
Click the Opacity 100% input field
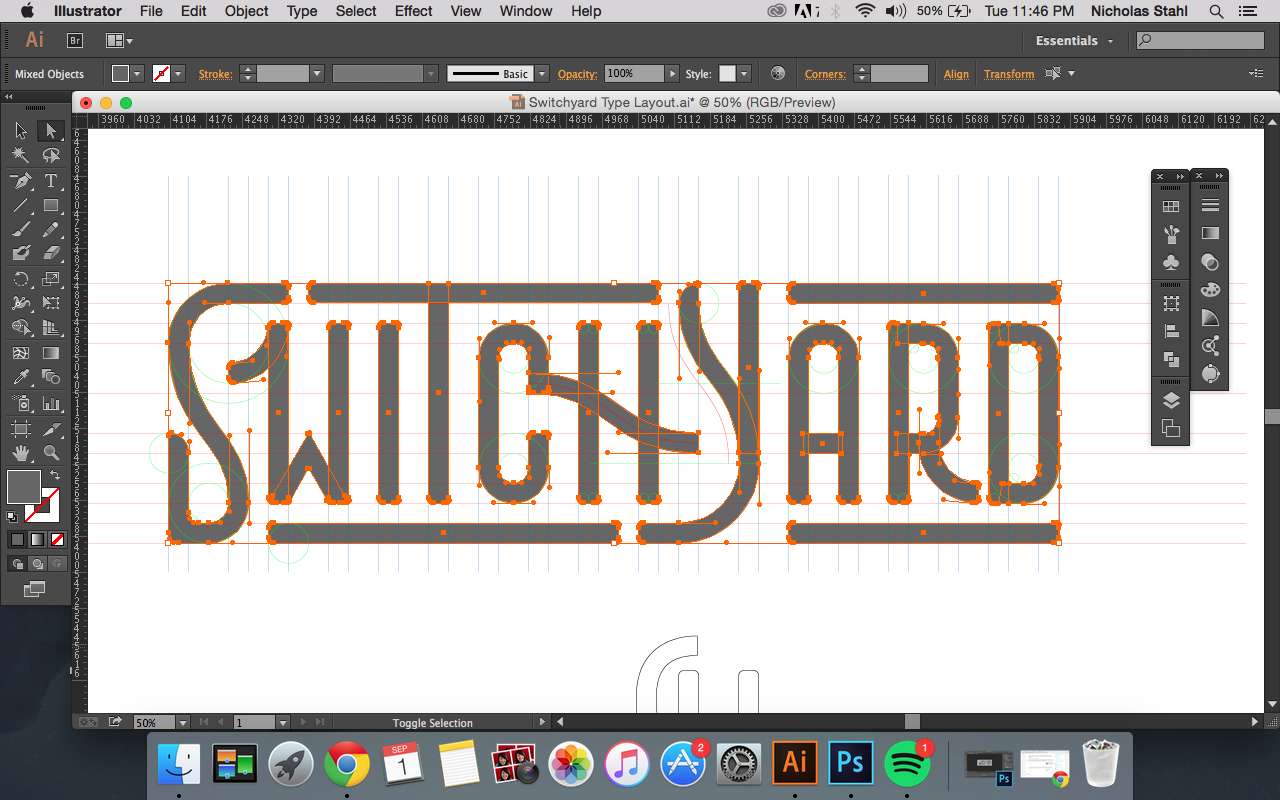pyautogui.click(x=634, y=74)
